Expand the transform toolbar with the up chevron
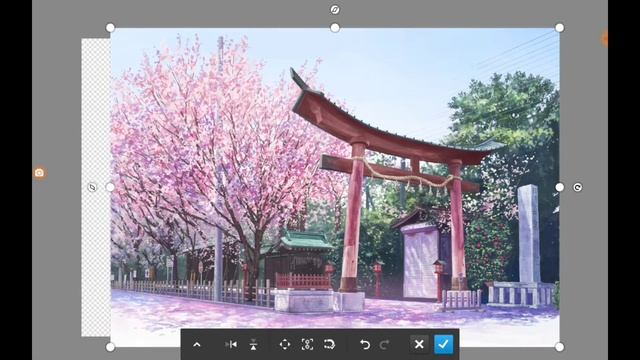The image size is (640, 360). tap(197, 344)
